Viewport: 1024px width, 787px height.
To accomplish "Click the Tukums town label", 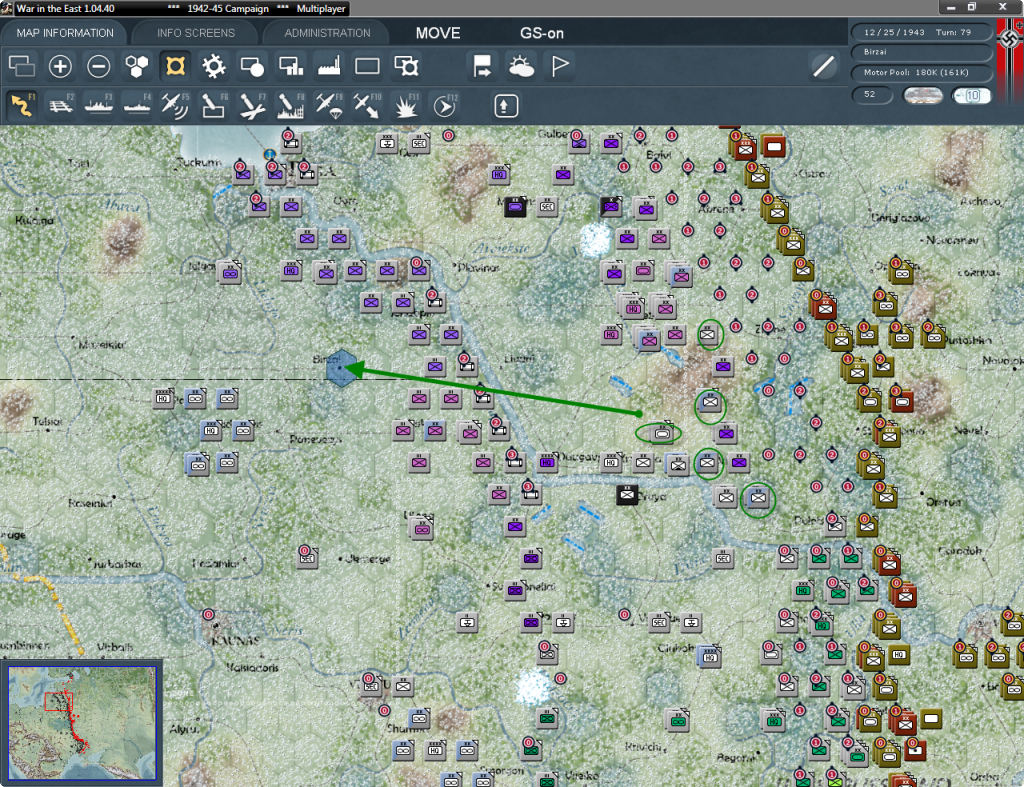I will coord(197,161).
